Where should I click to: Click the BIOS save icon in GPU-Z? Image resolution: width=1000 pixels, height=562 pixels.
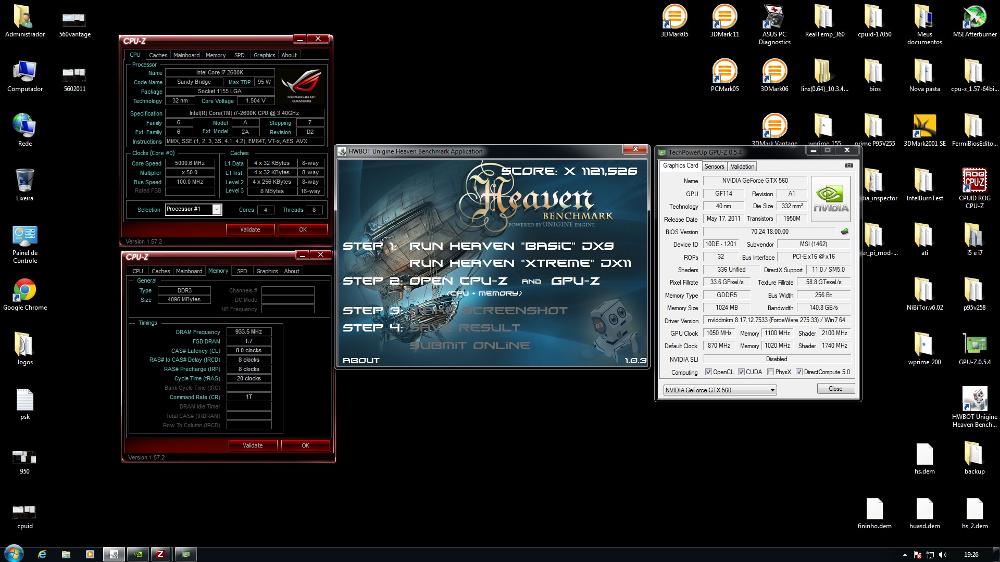click(x=844, y=232)
